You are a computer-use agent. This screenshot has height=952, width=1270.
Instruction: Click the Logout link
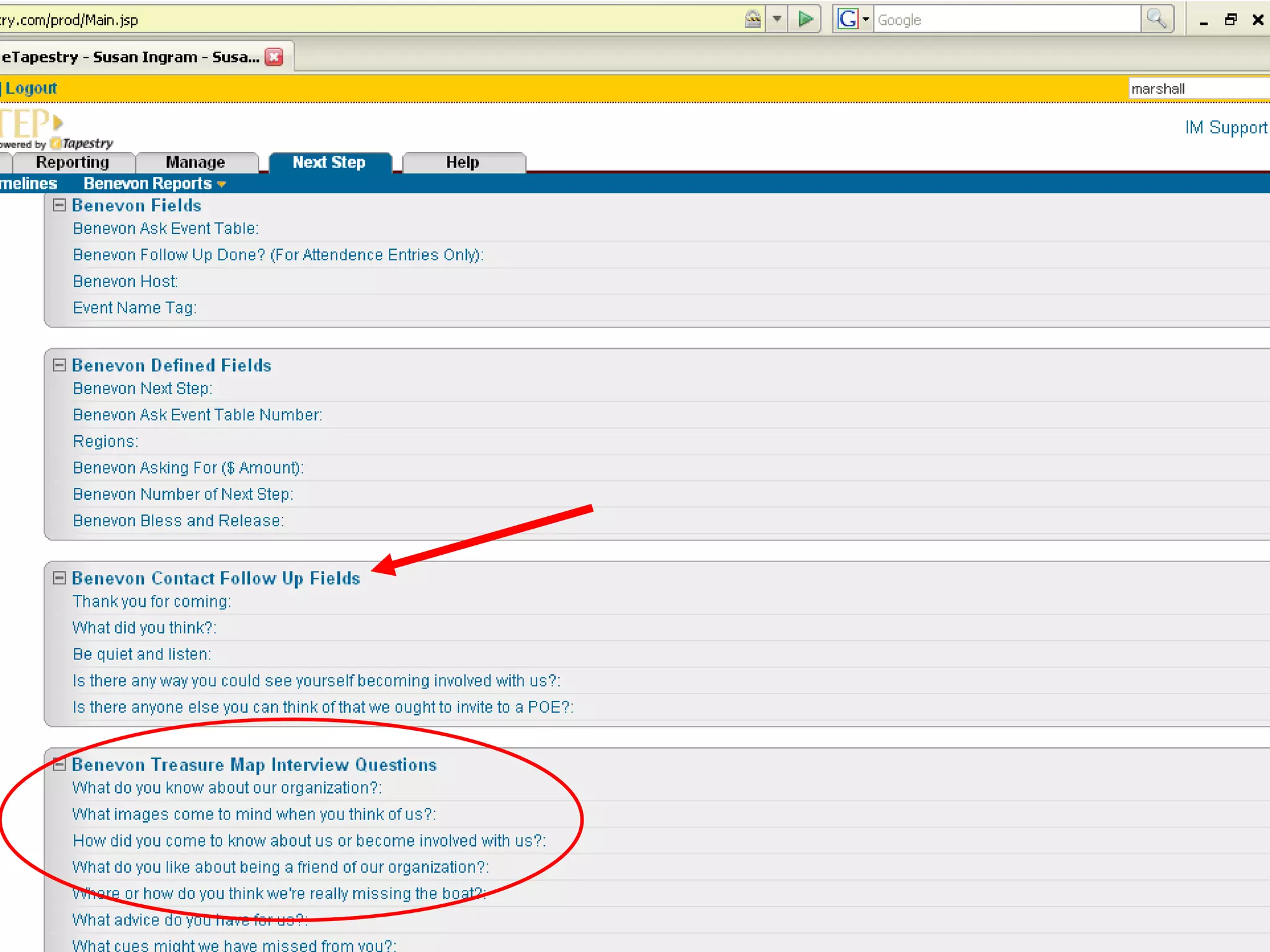click(31, 89)
